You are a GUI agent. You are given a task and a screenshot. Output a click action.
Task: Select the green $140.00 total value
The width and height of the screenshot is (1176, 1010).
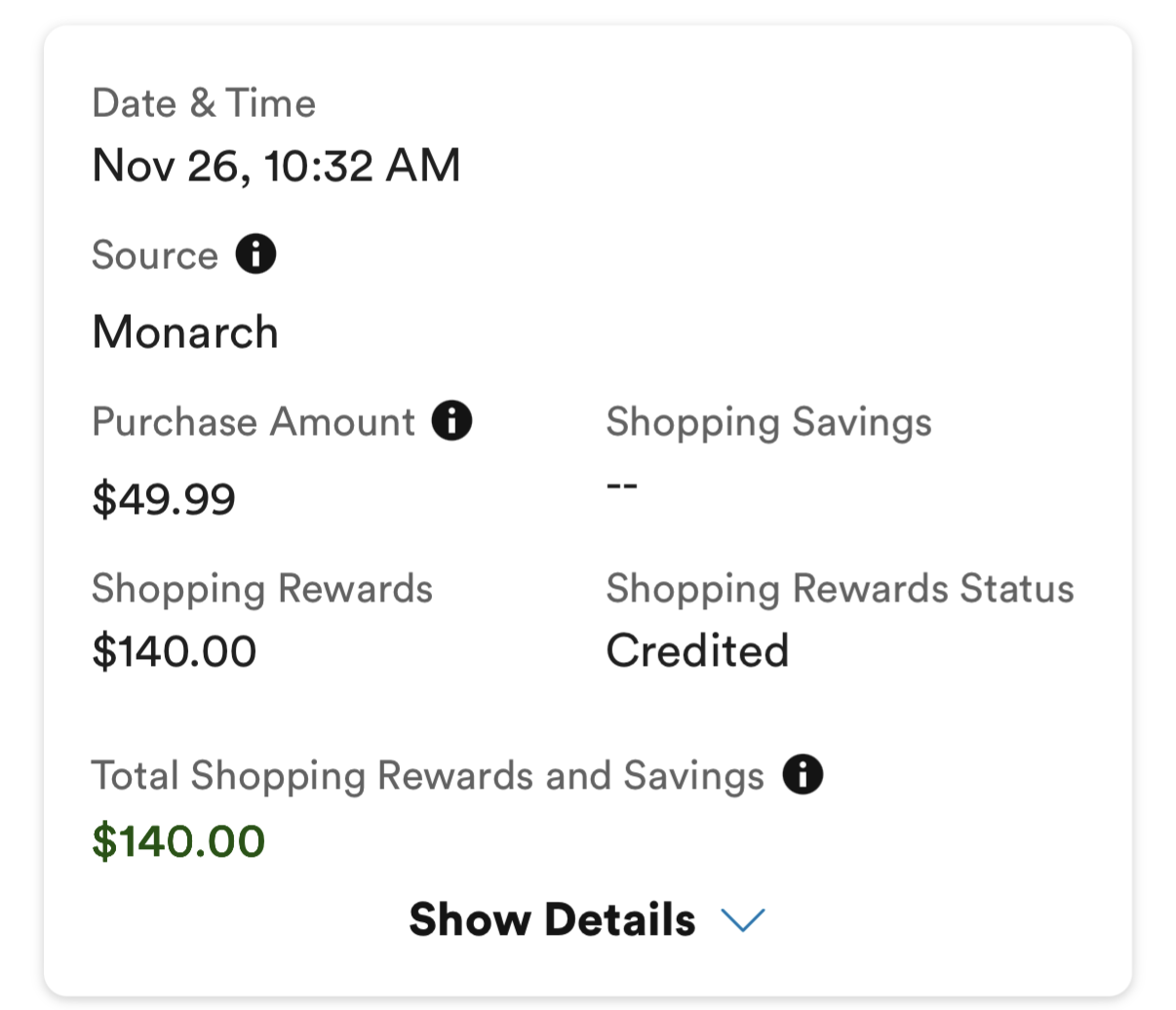(178, 841)
